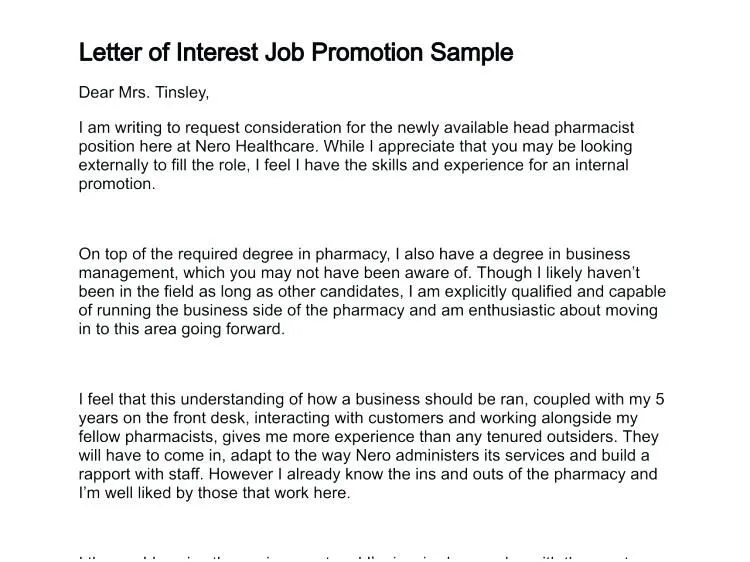750x562 pixels.
Task: Click the 'Letter of Interest Job Promotion Sample' title
Action: [x=295, y=53]
